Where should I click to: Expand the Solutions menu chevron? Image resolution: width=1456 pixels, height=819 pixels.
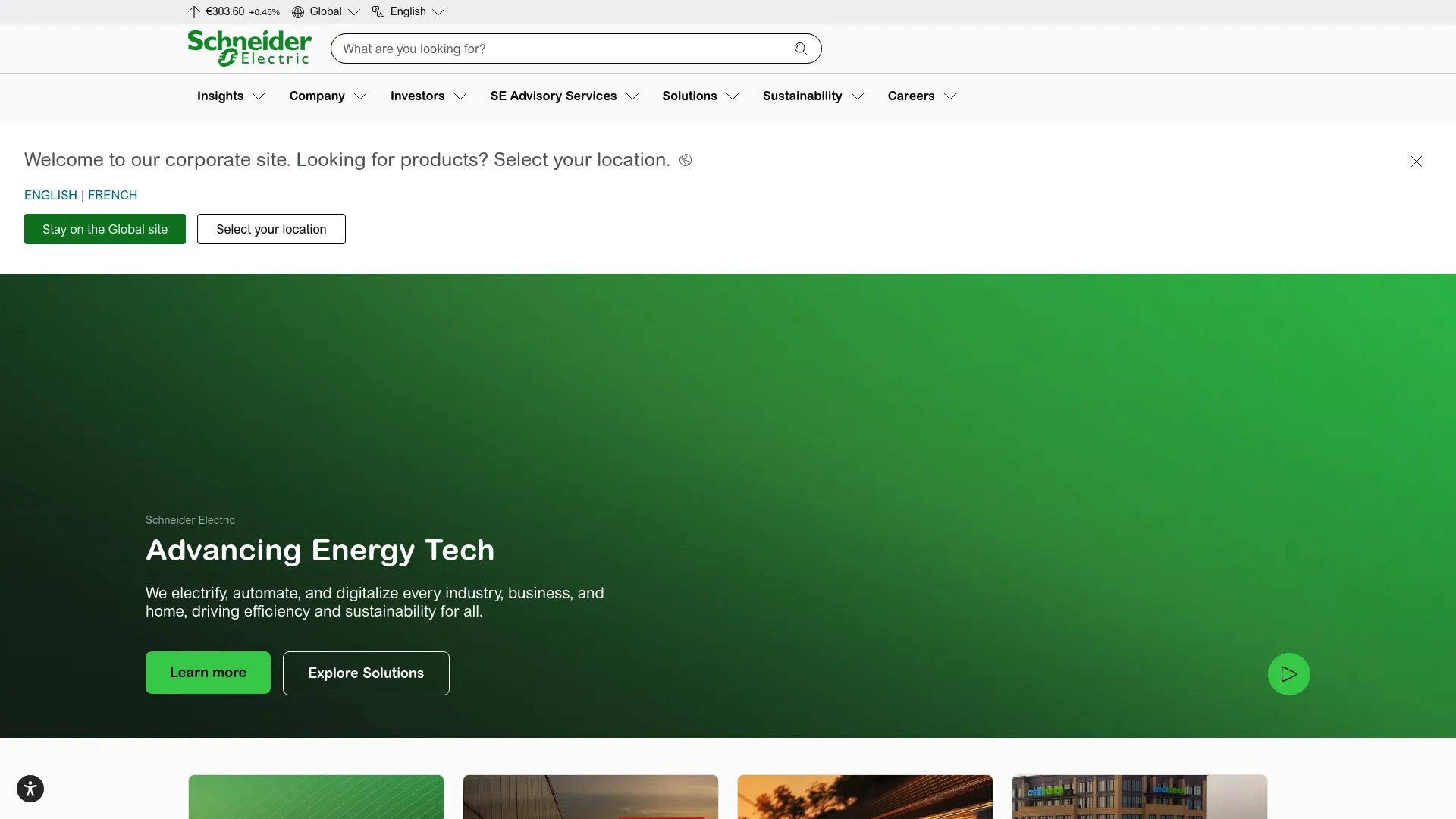click(733, 96)
